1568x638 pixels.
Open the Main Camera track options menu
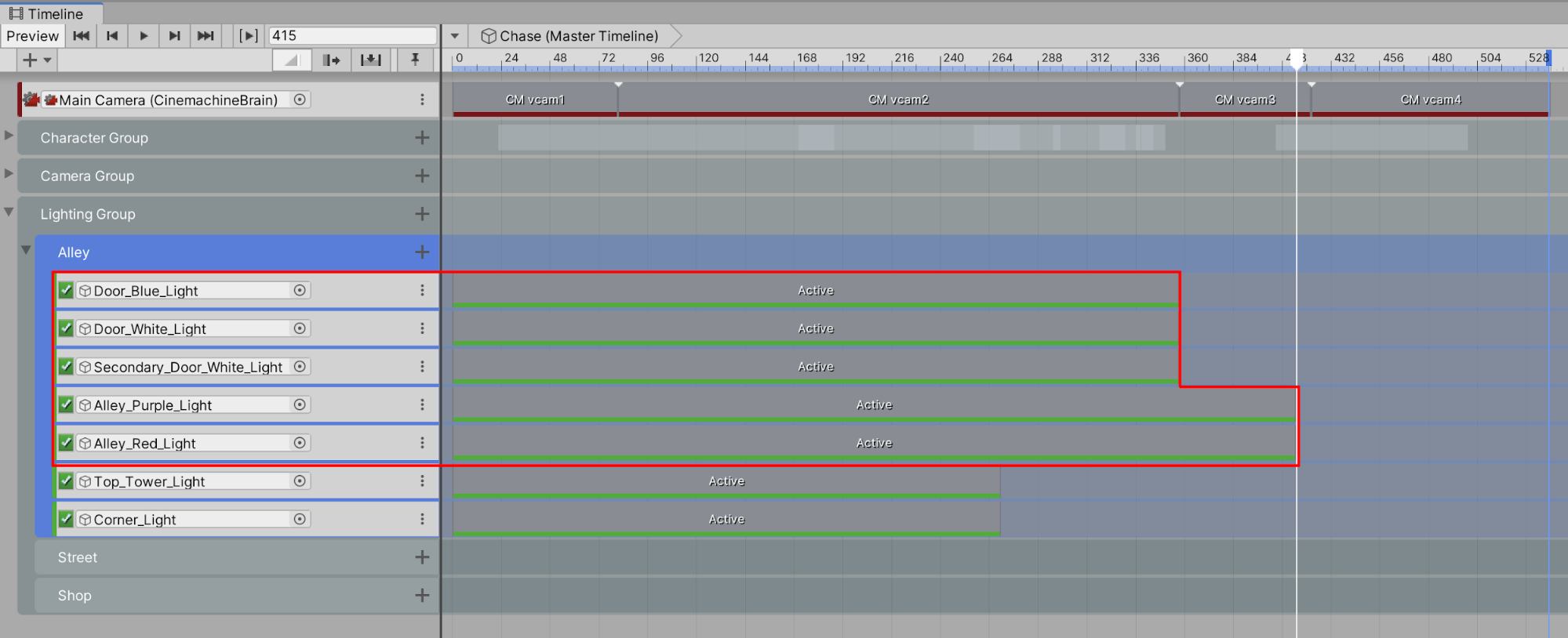pyautogui.click(x=422, y=100)
